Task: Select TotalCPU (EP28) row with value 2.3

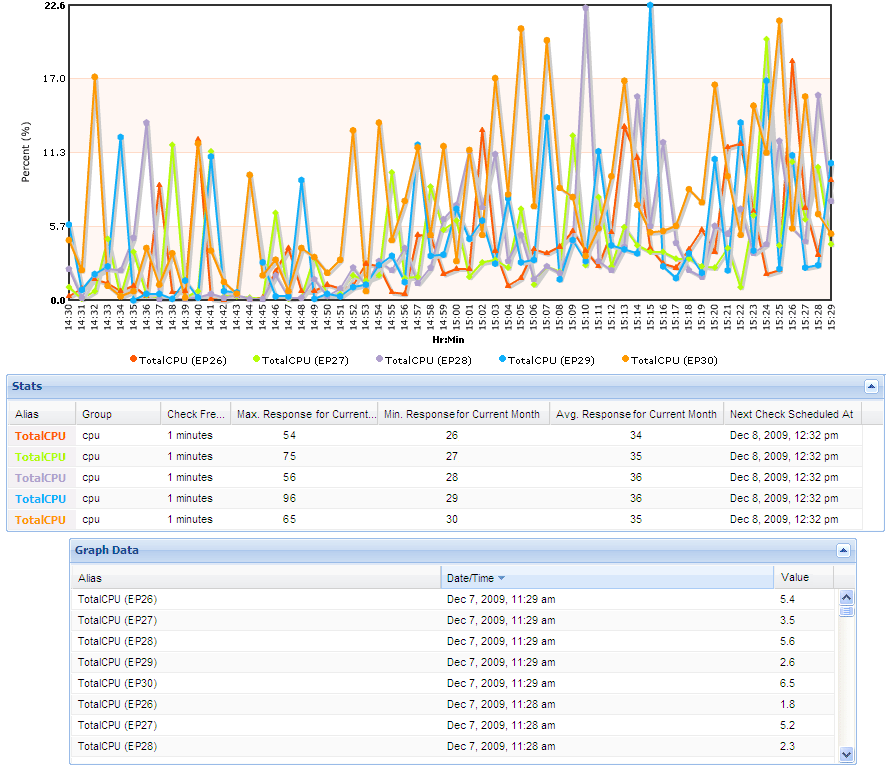Action: click(453, 746)
